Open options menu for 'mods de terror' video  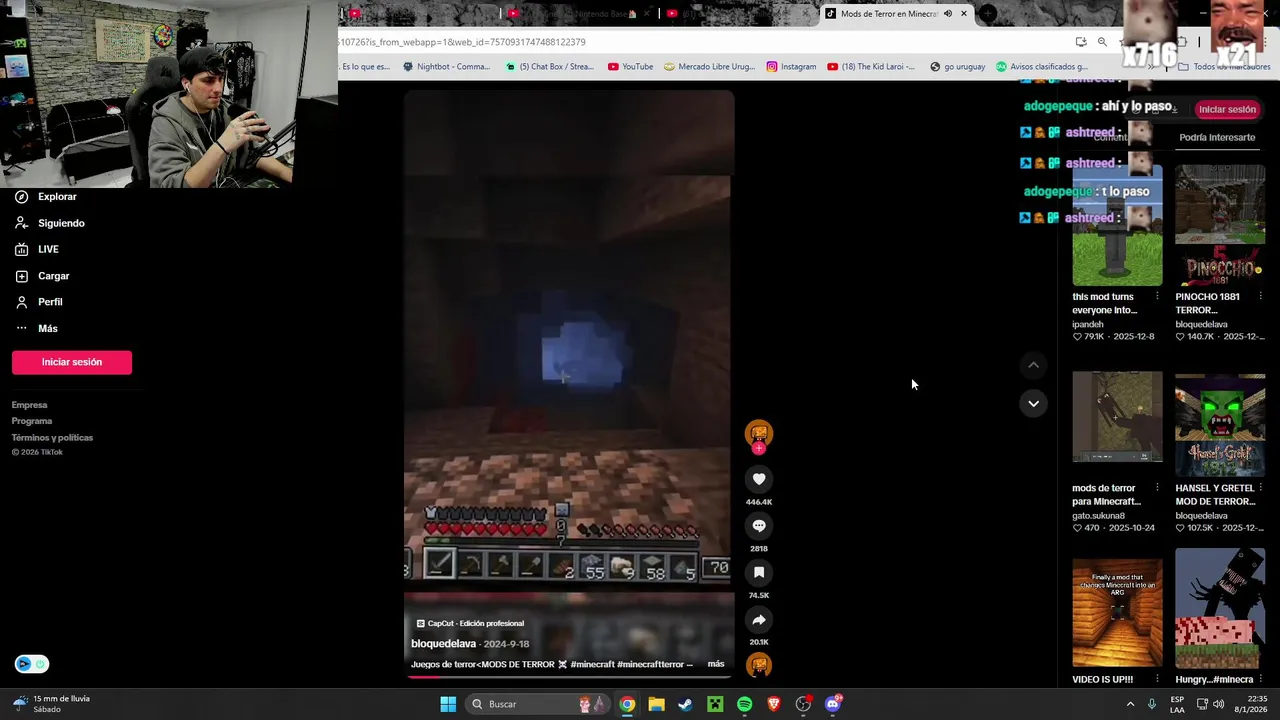point(1157,488)
